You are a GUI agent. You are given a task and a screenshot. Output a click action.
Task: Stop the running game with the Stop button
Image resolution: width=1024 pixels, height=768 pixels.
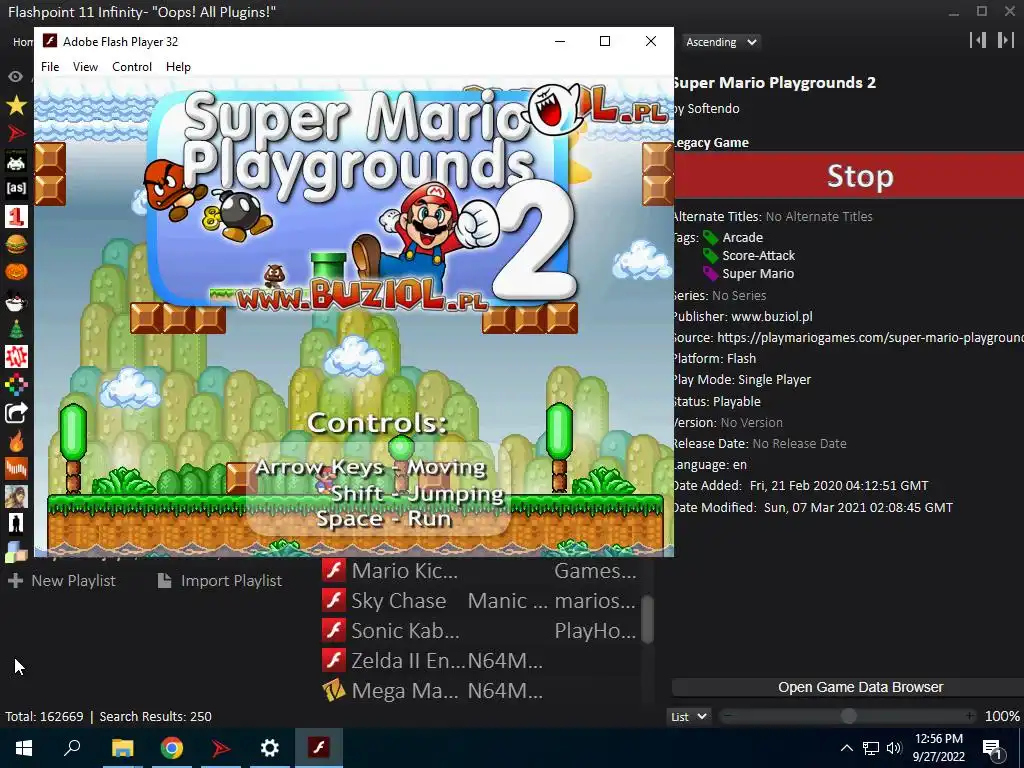[849, 176]
